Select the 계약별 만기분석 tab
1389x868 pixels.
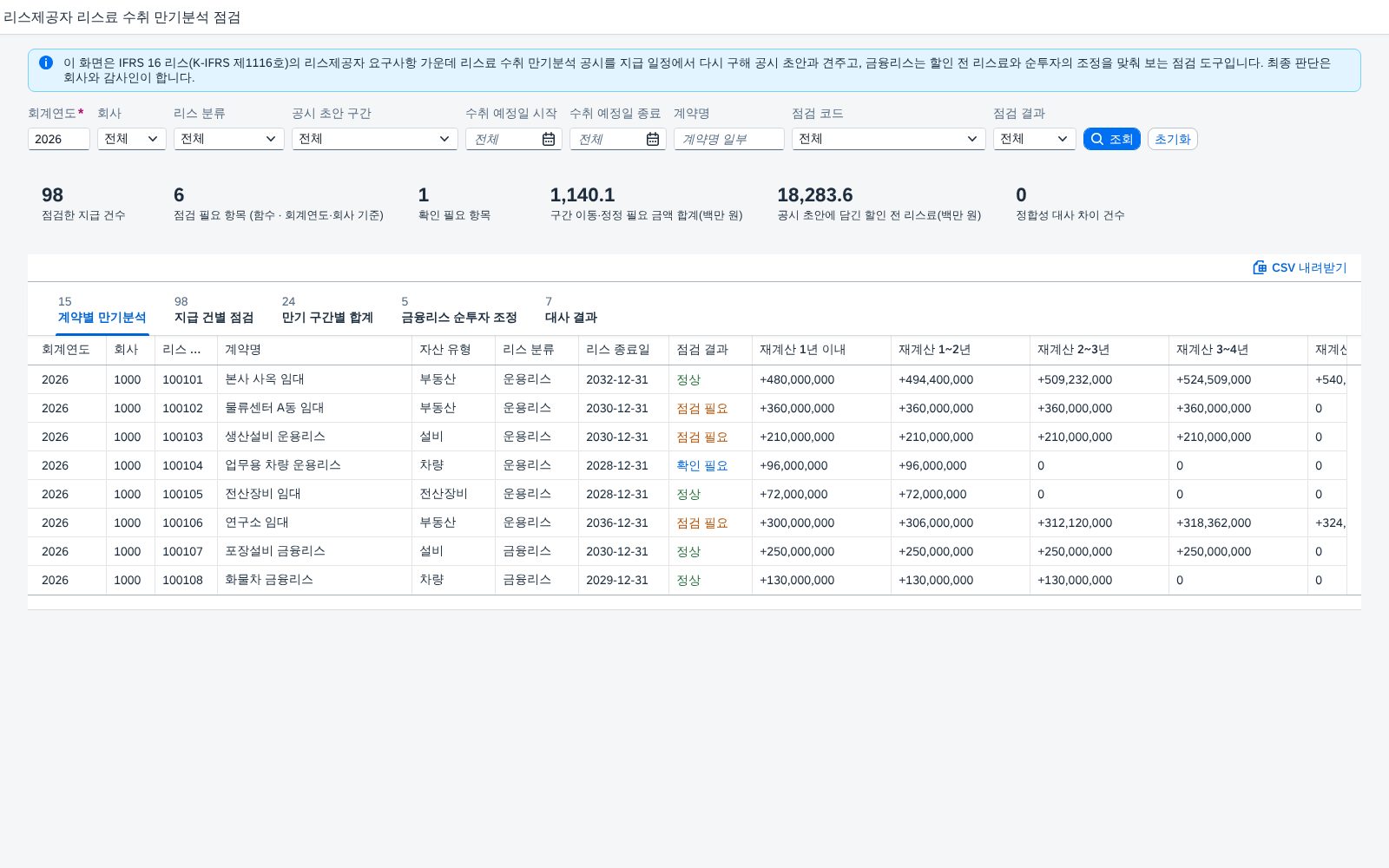pos(102,310)
